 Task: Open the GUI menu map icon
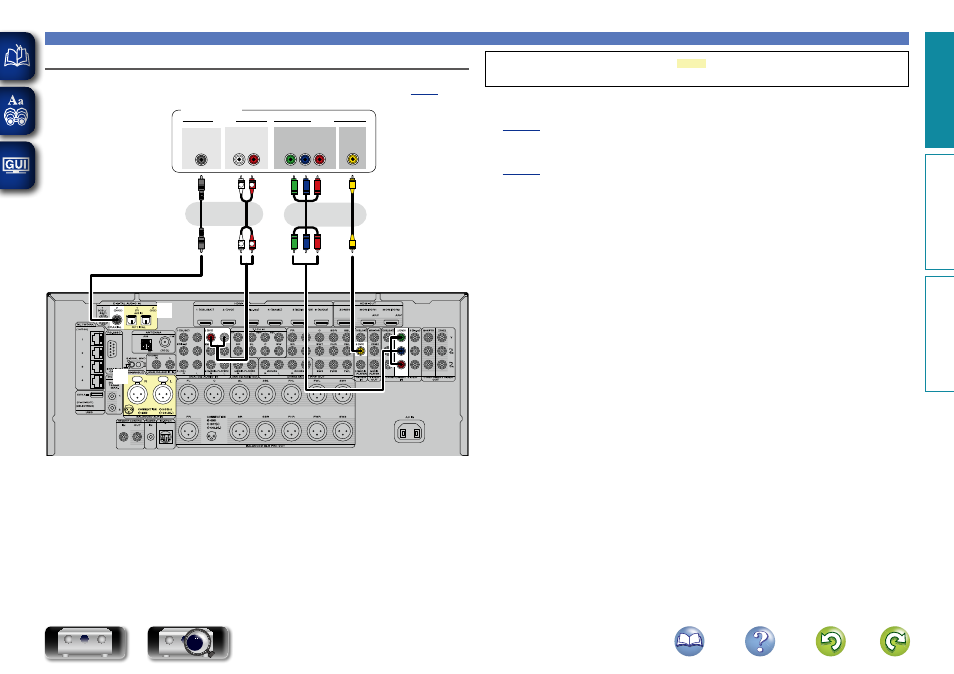[x=17, y=165]
